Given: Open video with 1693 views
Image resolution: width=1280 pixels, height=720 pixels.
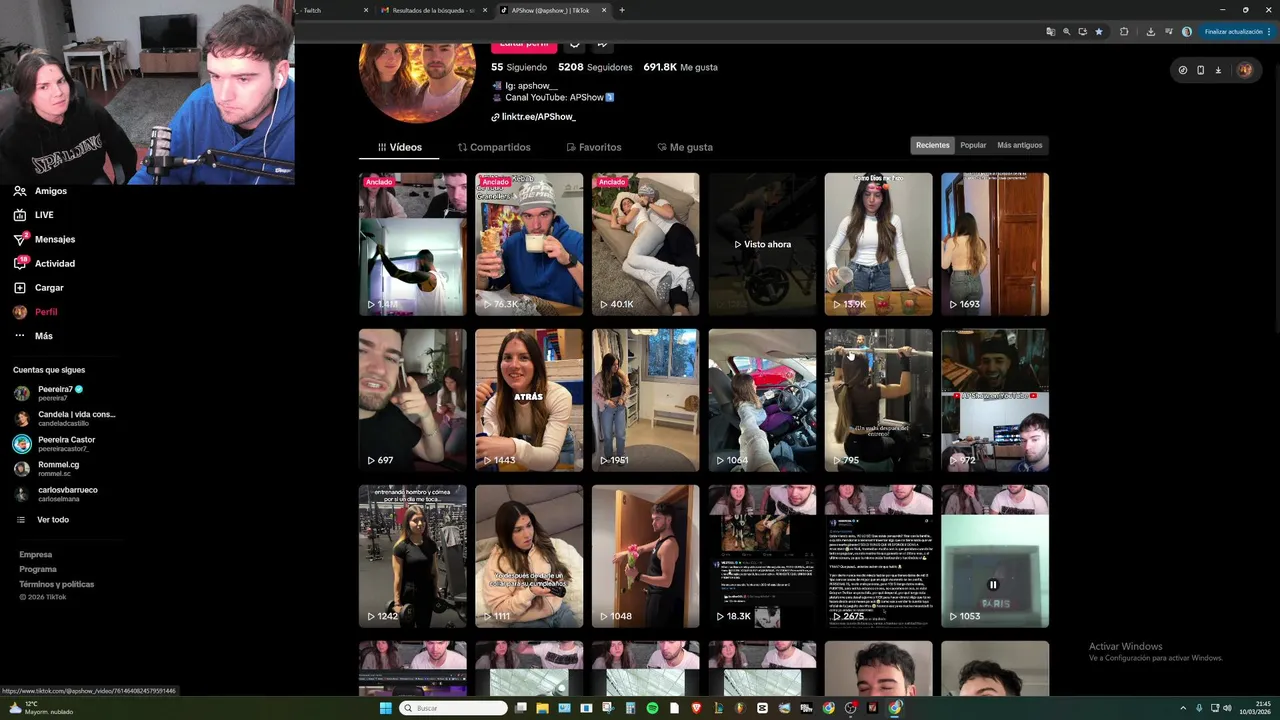Looking at the screenshot, I should coord(995,244).
